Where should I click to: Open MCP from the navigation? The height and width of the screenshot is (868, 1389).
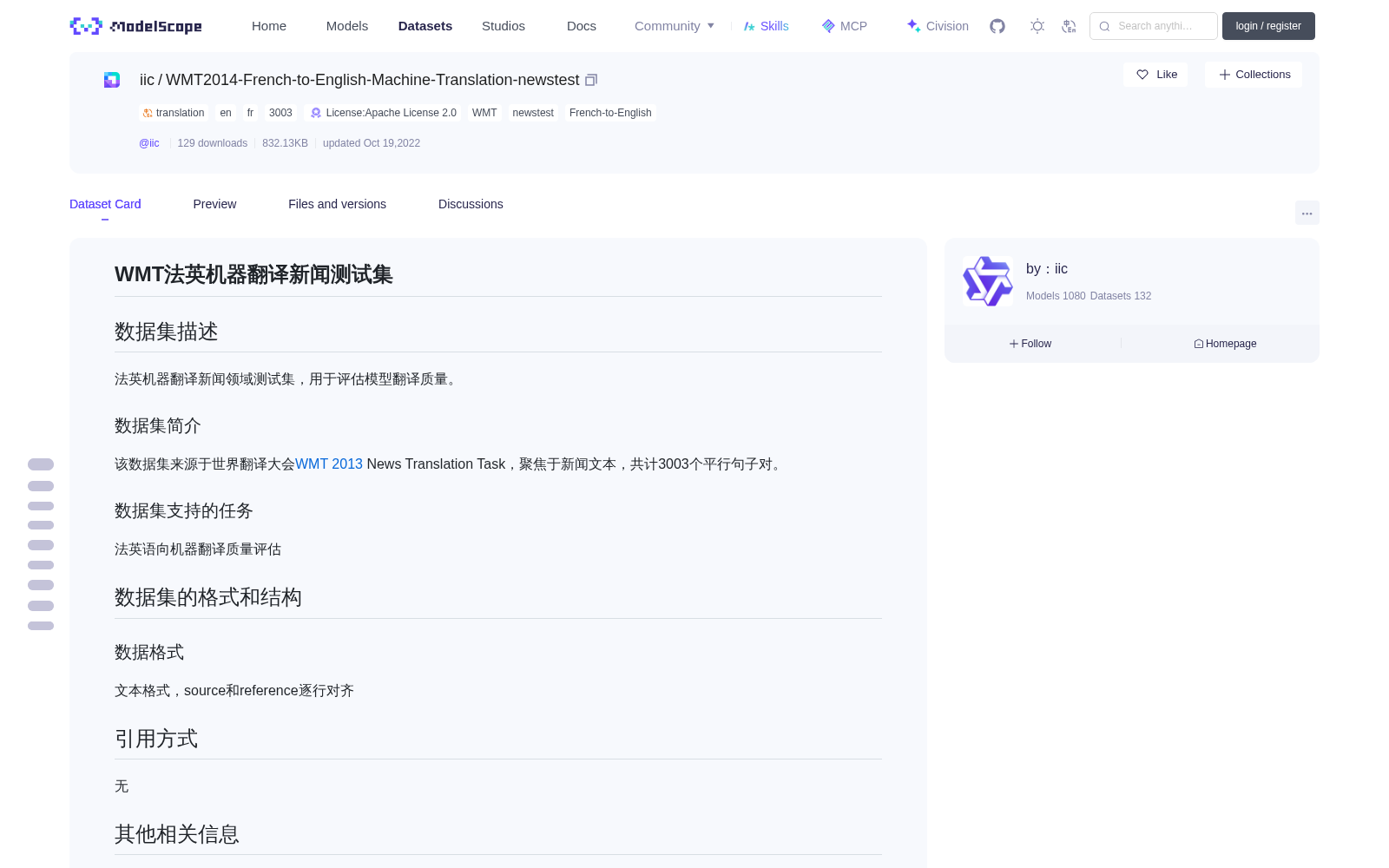click(844, 26)
